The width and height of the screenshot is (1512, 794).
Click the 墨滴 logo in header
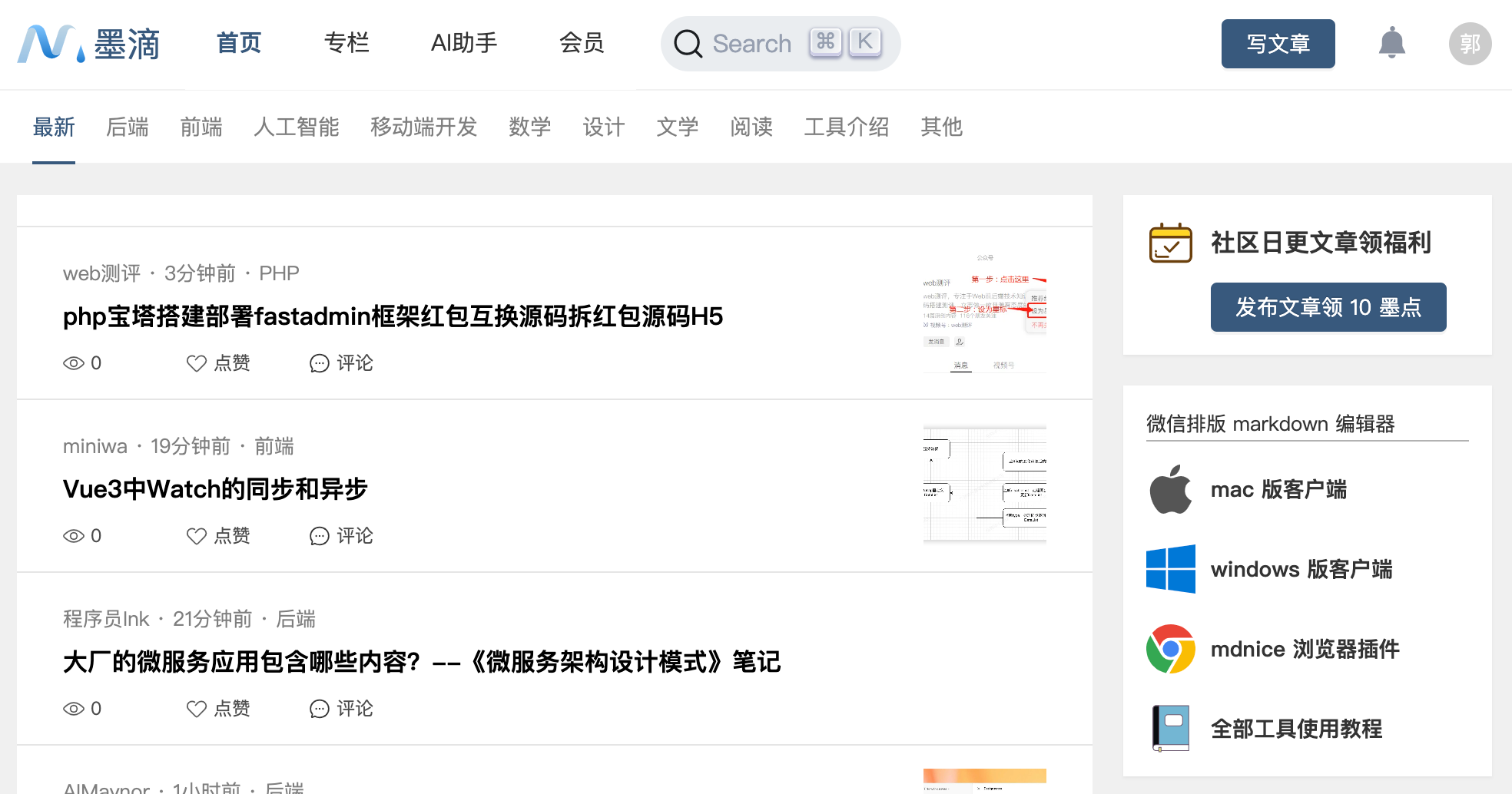click(x=89, y=44)
